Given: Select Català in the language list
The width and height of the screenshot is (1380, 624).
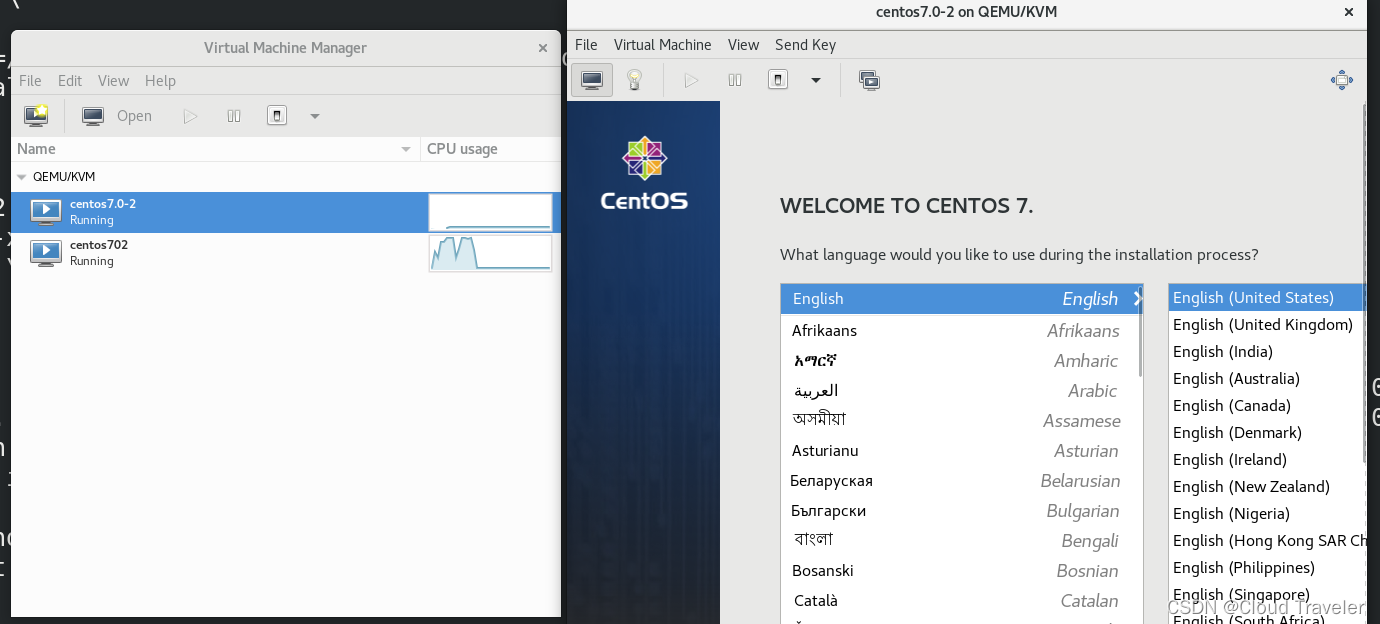Looking at the screenshot, I should [961, 601].
